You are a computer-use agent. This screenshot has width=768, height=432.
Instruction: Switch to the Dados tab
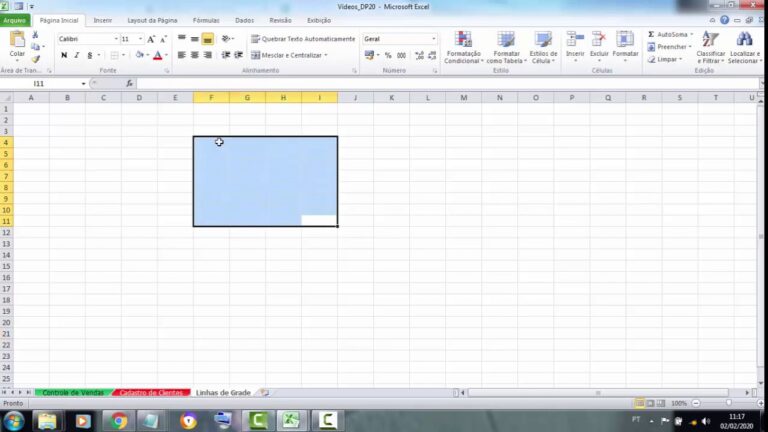pos(244,21)
